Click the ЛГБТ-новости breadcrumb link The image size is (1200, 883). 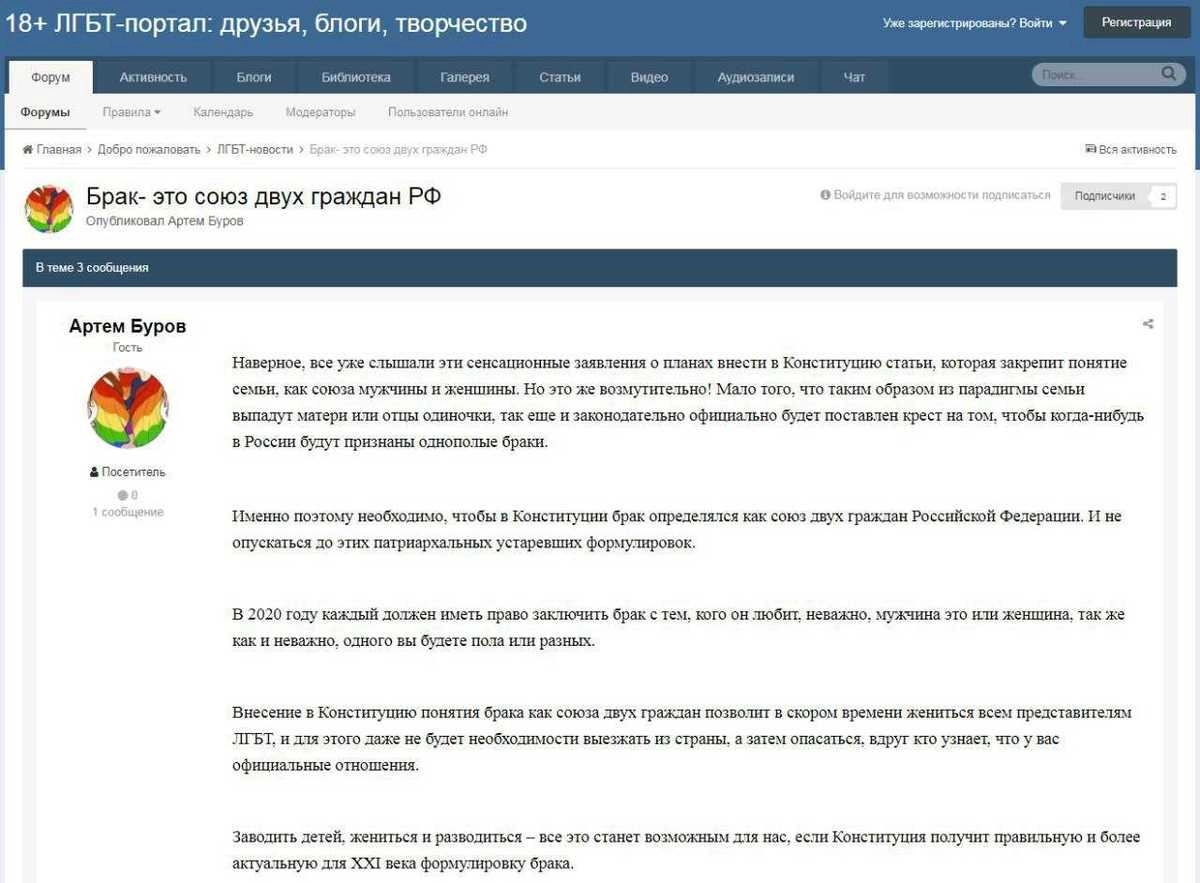255,150
